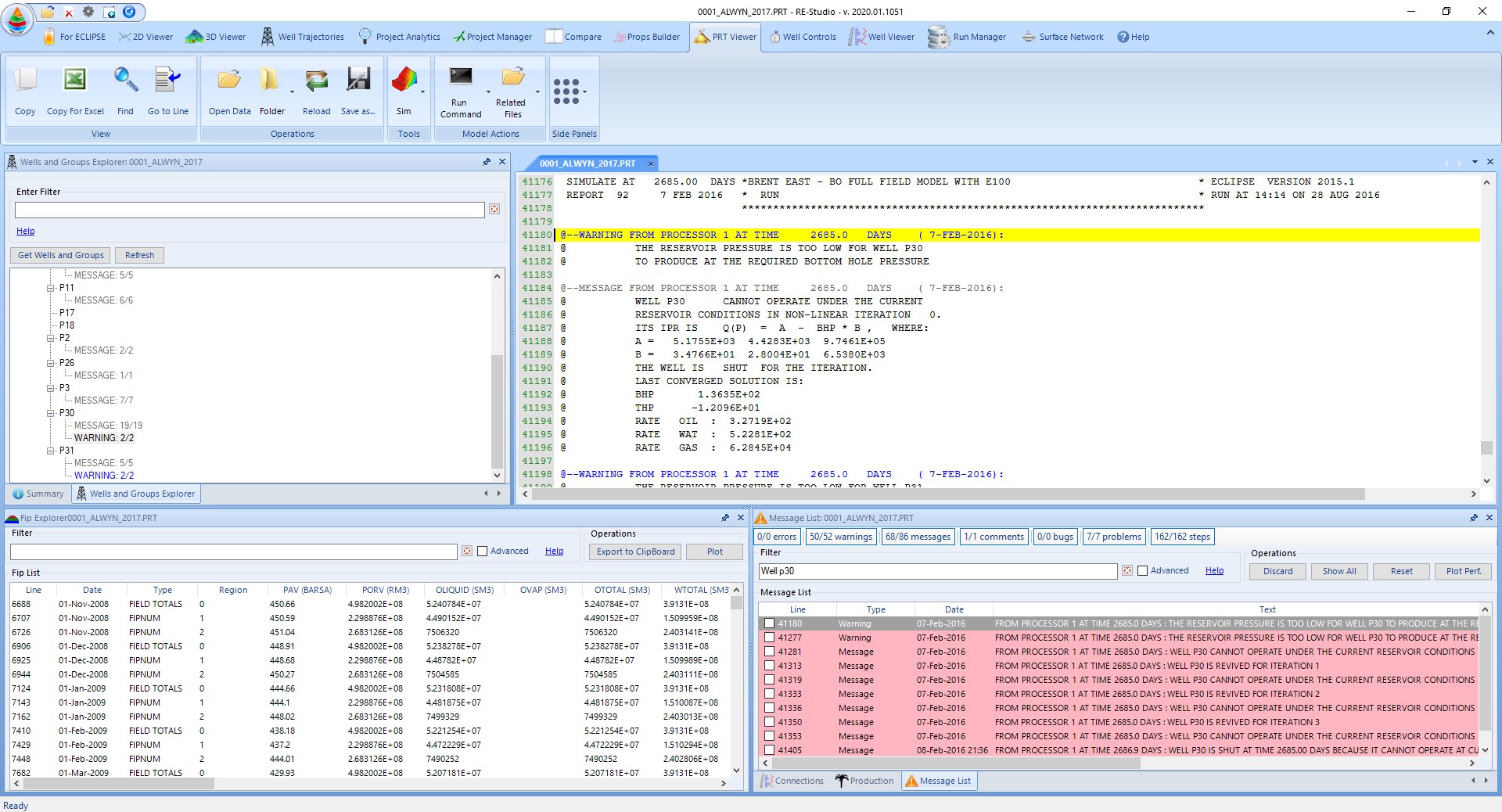Check the box for message line 41277
Screen dimensions: 1502x812
(770, 638)
